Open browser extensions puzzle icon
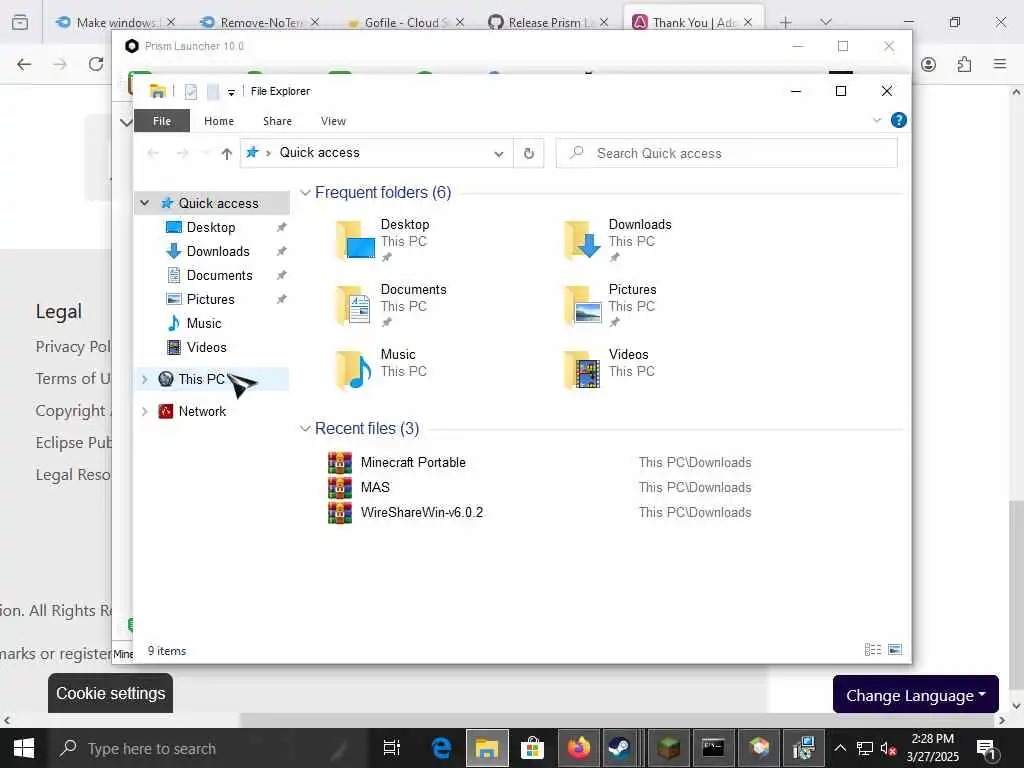 click(x=964, y=64)
